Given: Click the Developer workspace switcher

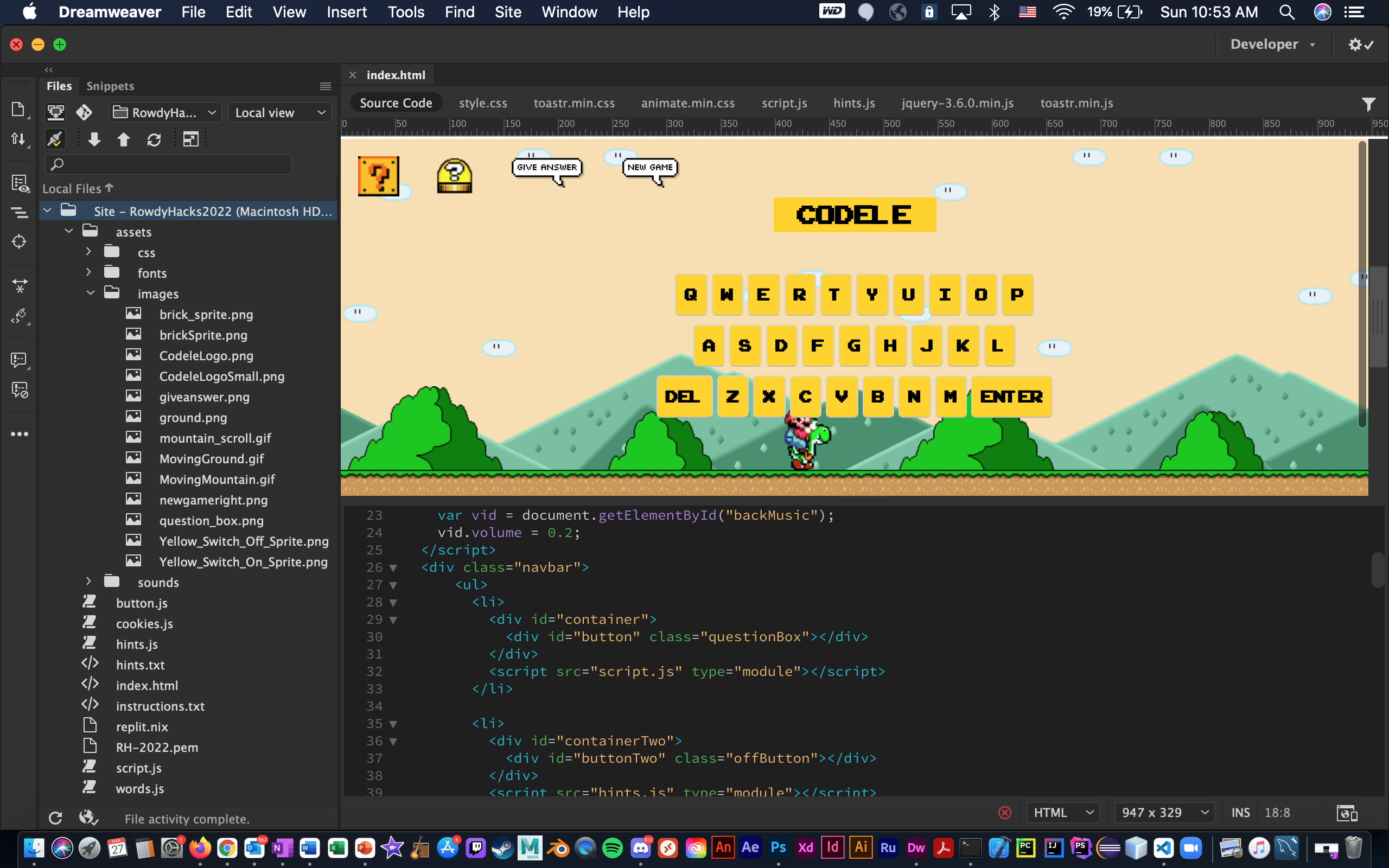Looking at the screenshot, I should coord(1272,44).
